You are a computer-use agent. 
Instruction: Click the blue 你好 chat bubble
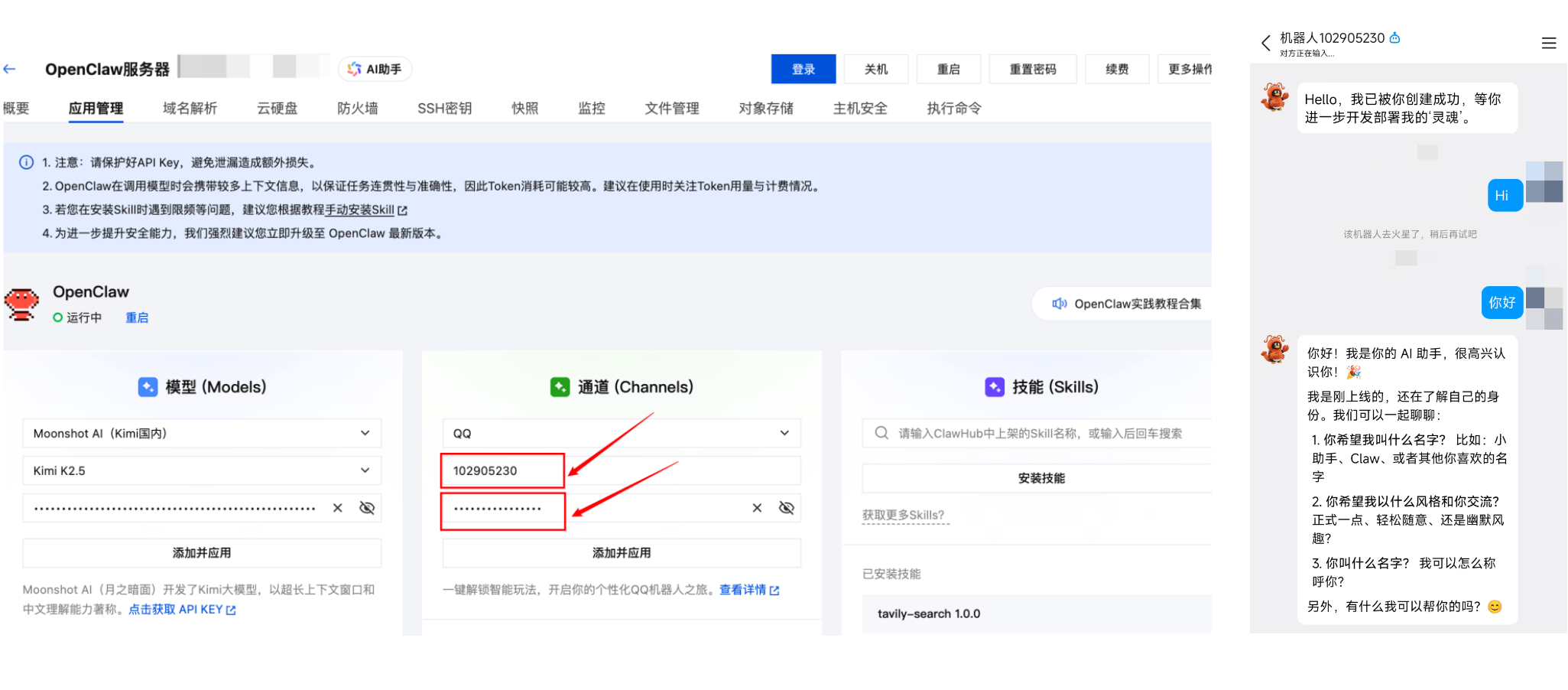click(1501, 303)
